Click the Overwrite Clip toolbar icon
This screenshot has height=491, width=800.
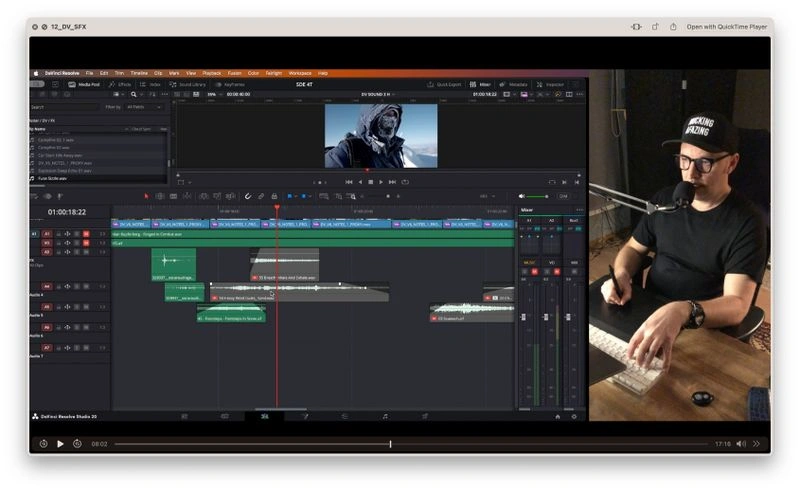click(217, 196)
